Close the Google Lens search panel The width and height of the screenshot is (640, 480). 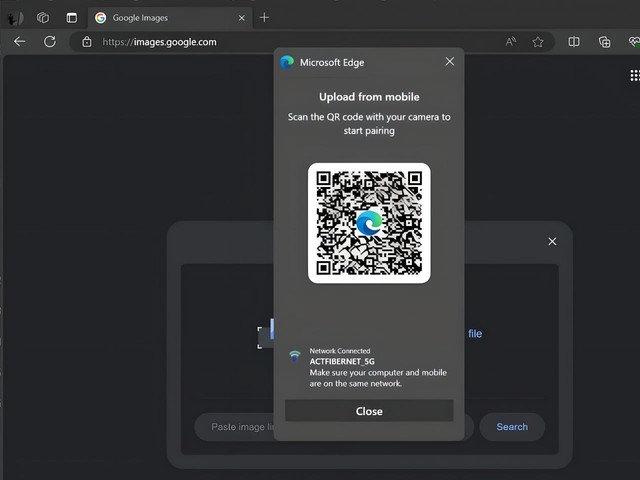coord(552,242)
